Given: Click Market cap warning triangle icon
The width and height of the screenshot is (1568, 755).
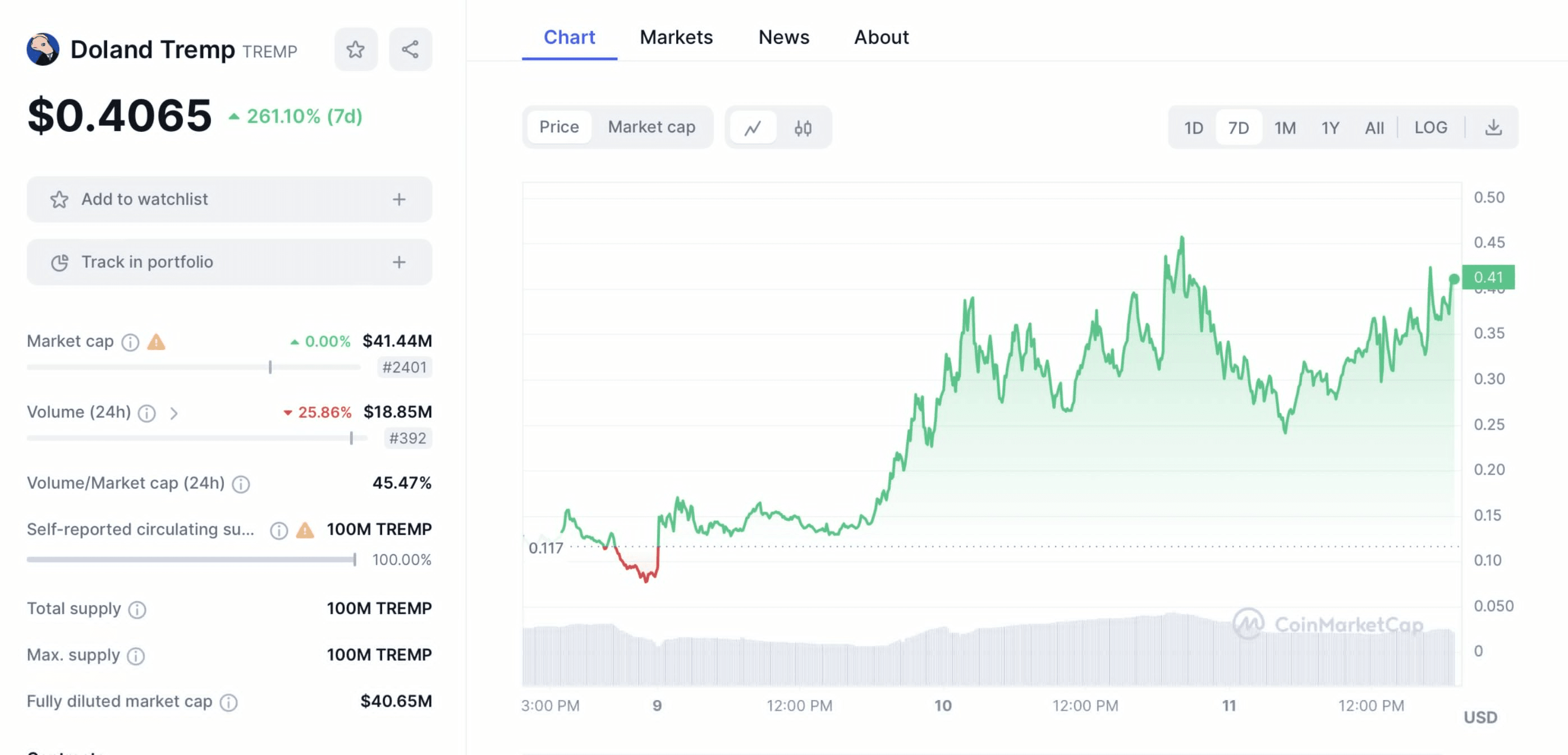Looking at the screenshot, I should click(x=157, y=342).
